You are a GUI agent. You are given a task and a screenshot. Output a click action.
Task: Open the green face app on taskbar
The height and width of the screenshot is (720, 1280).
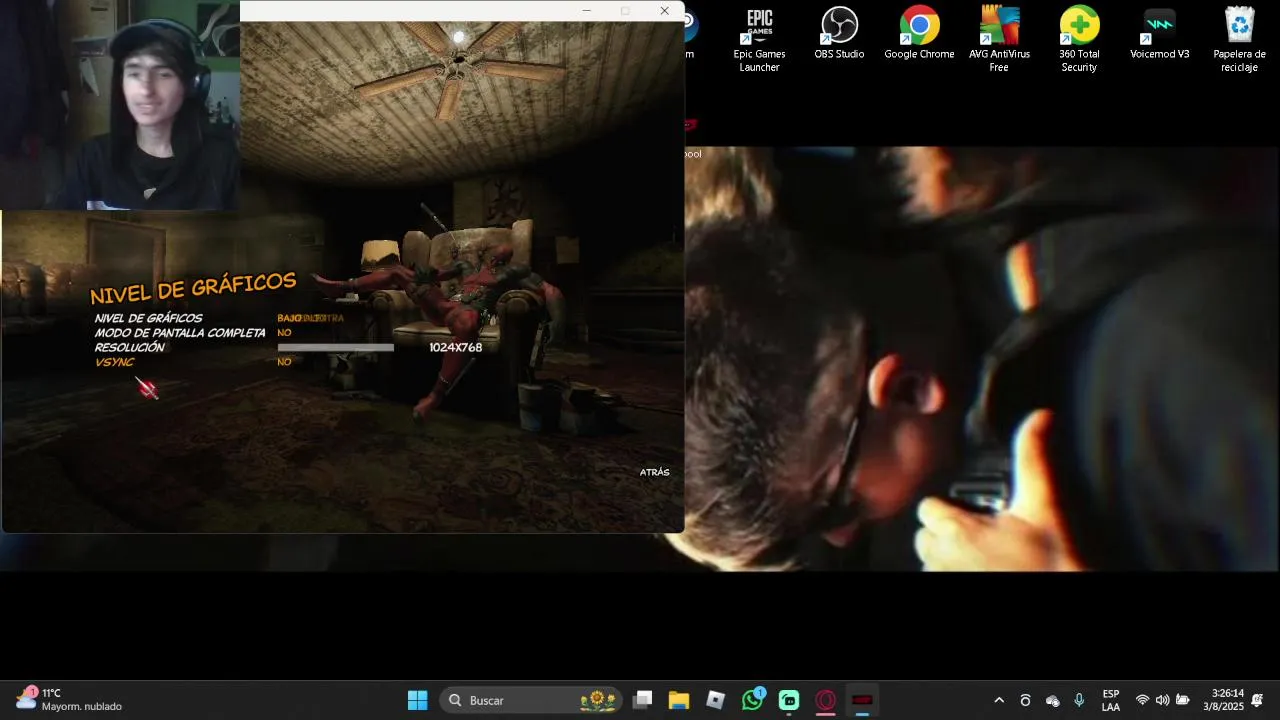pyautogui.click(x=789, y=700)
